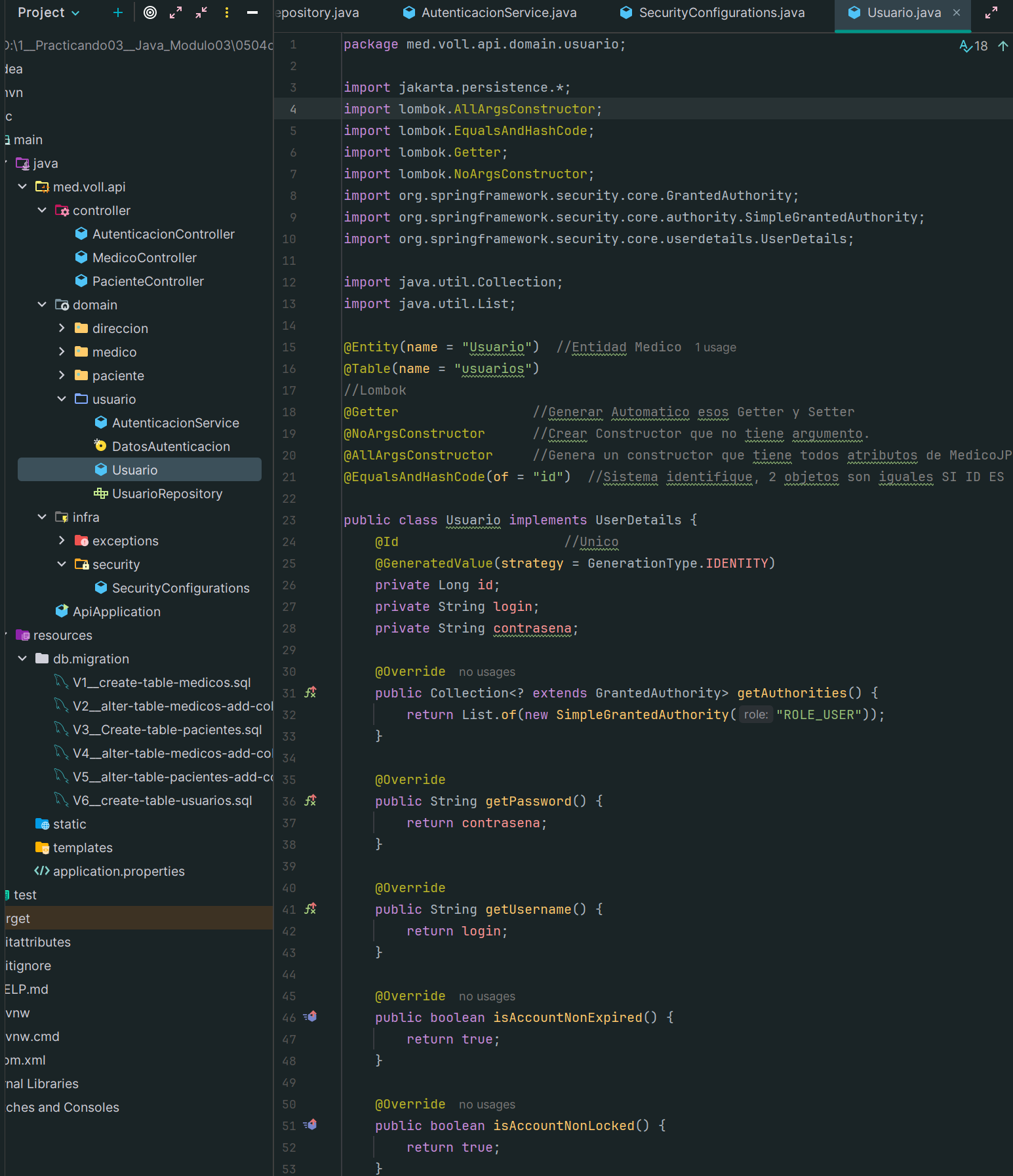Hide the Project tool window with minus icon
This screenshot has height=1176, width=1013.
252,12
